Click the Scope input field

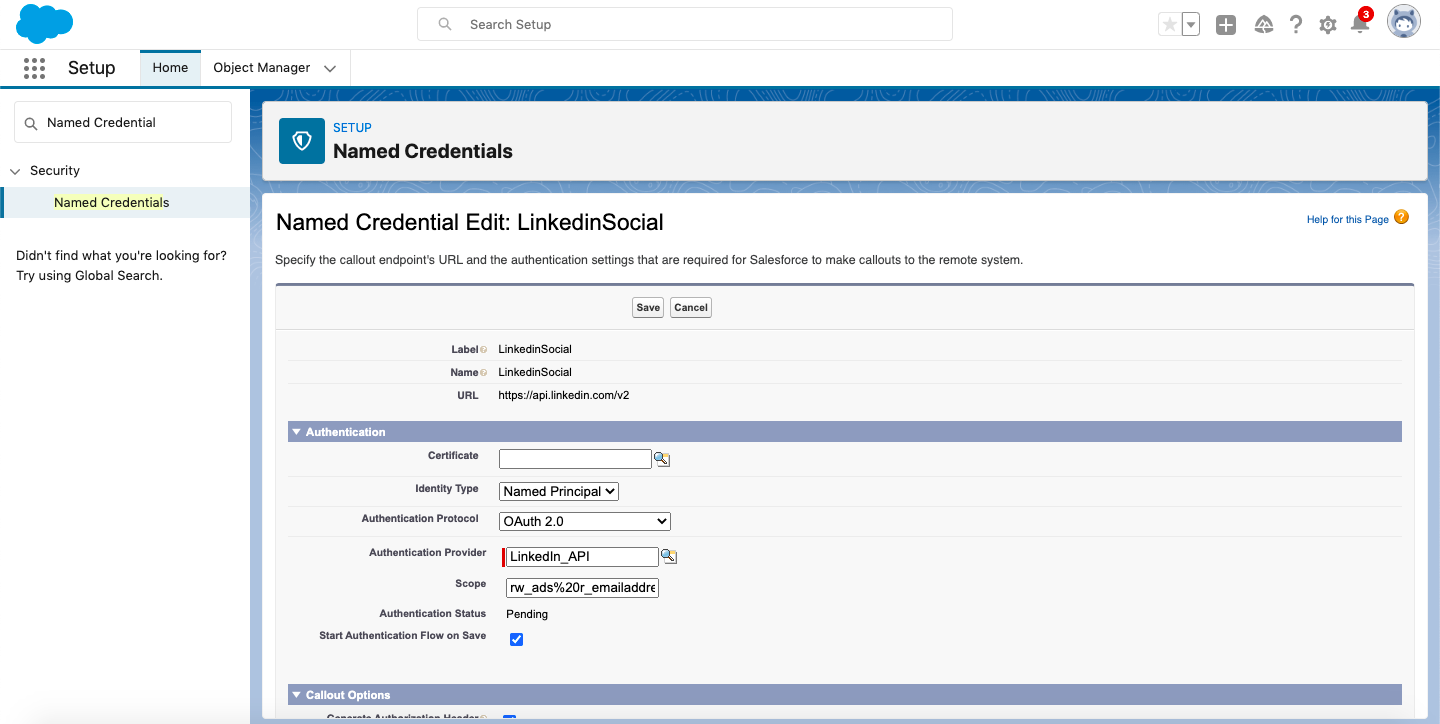click(x=582, y=588)
